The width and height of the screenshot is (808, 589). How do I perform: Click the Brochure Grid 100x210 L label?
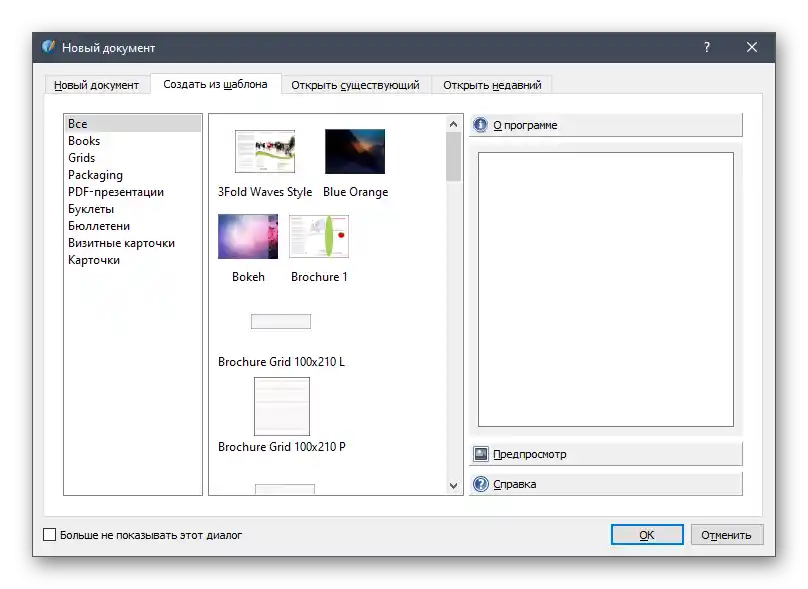(281, 362)
